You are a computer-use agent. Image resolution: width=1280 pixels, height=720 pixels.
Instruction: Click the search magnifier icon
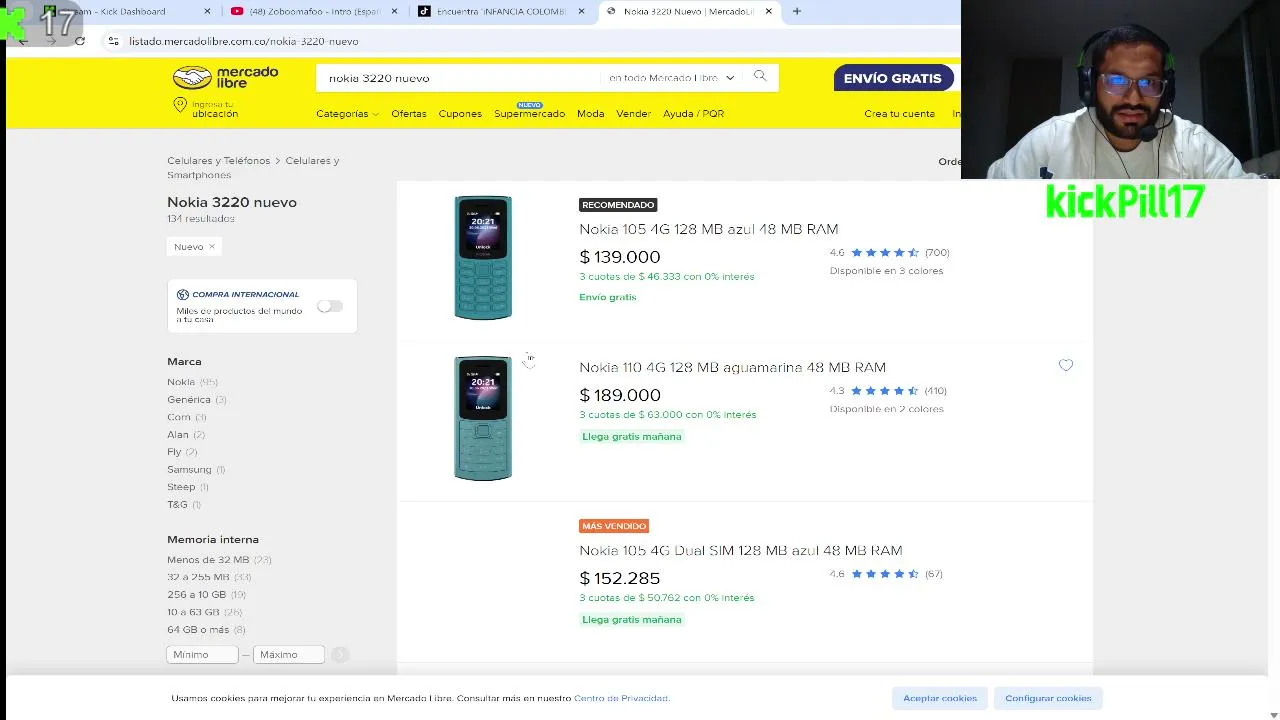point(760,76)
